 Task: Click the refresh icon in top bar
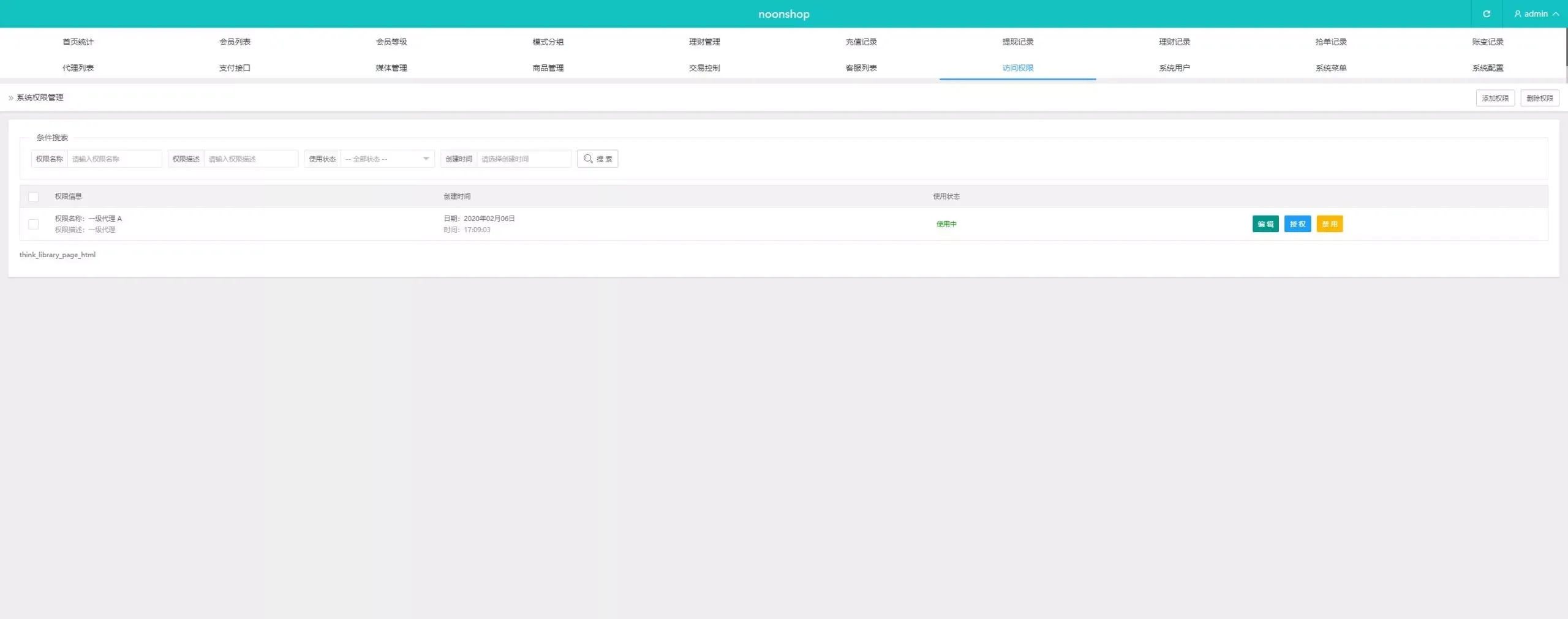tap(1487, 13)
